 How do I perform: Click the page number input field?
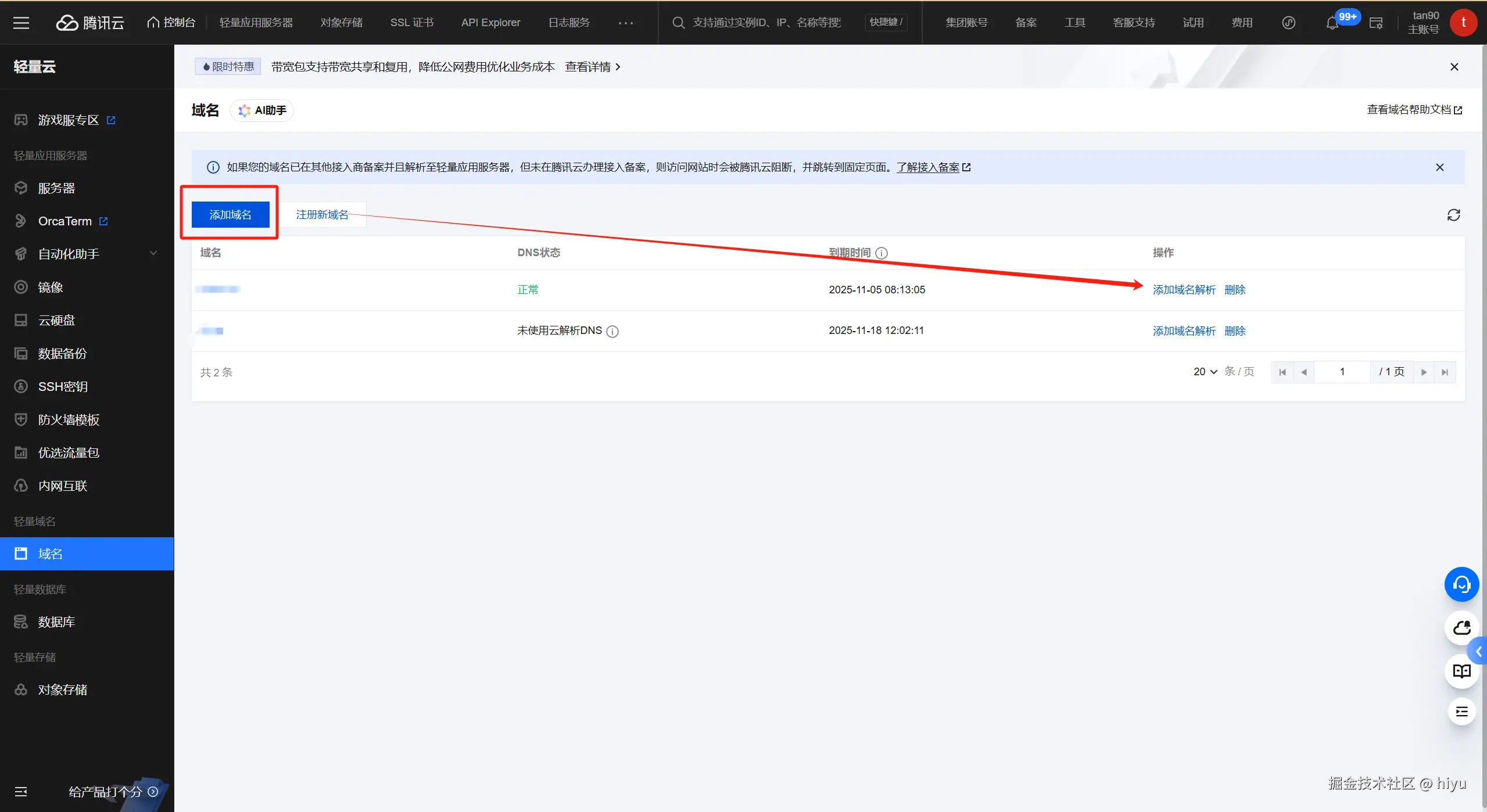pos(1342,372)
